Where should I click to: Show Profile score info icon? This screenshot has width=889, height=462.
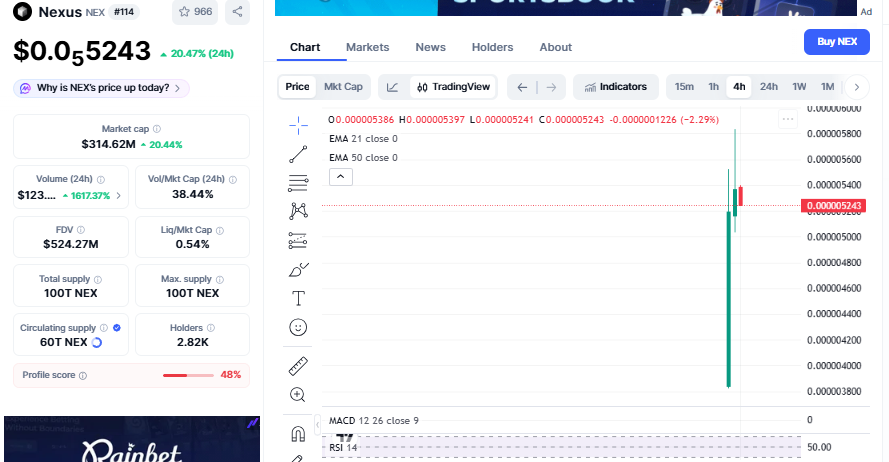[x=83, y=376]
